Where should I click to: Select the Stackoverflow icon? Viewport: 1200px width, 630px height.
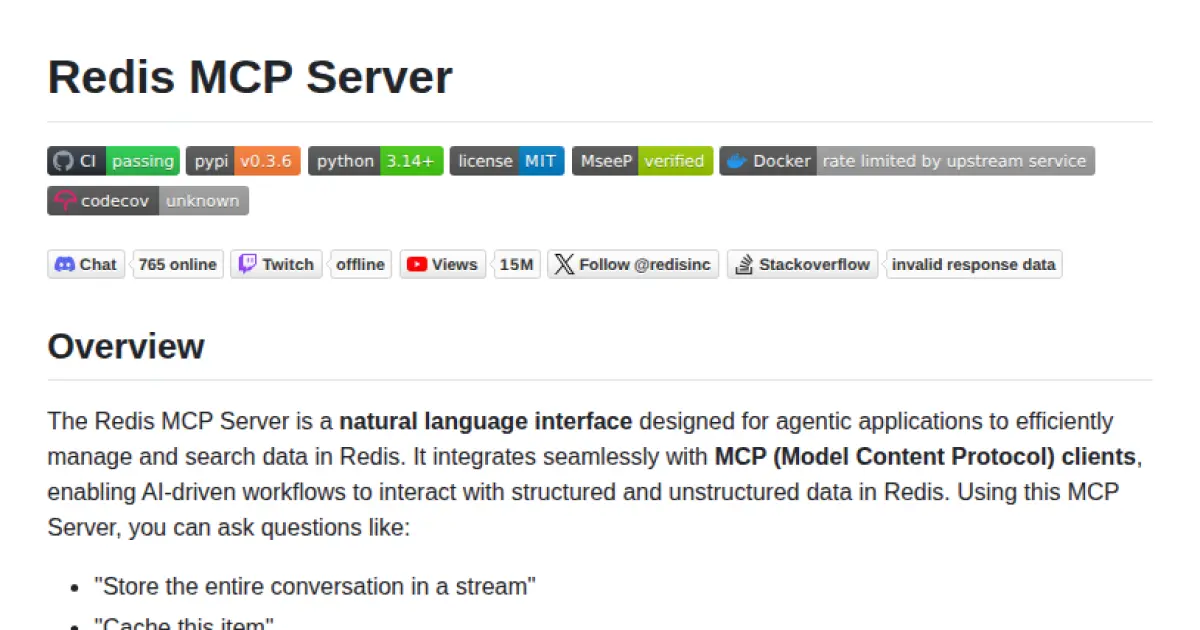(x=744, y=264)
